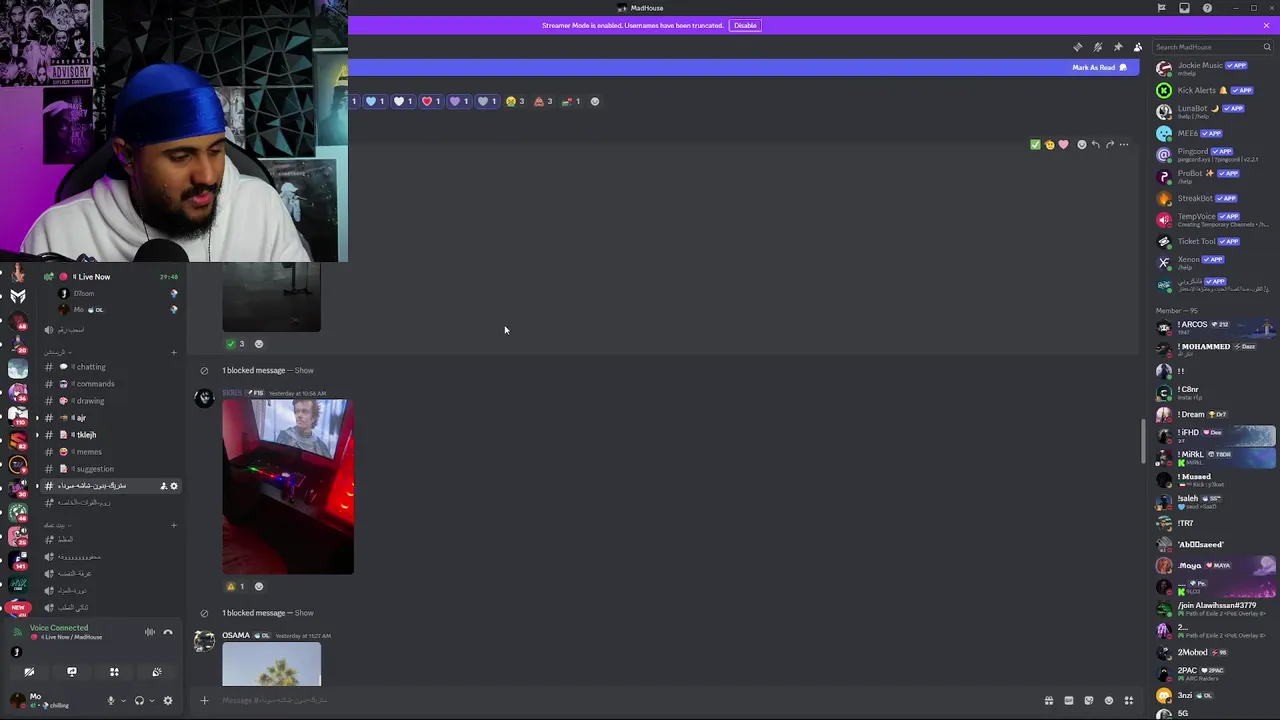Viewport: 1280px width, 720px height.
Task: Toggle green checkmark reaction with count 3
Action: [236, 344]
